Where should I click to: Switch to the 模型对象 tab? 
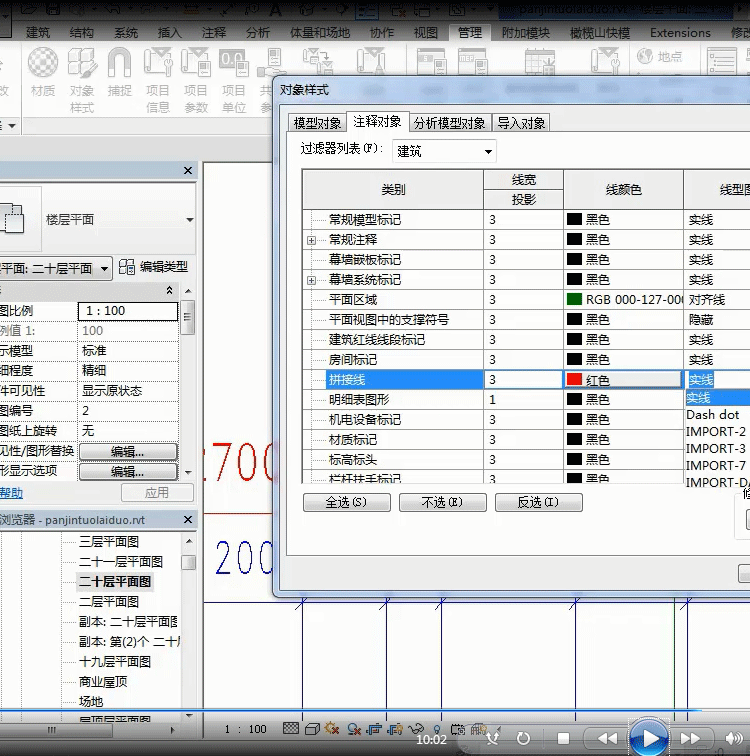click(x=317, y=123)
